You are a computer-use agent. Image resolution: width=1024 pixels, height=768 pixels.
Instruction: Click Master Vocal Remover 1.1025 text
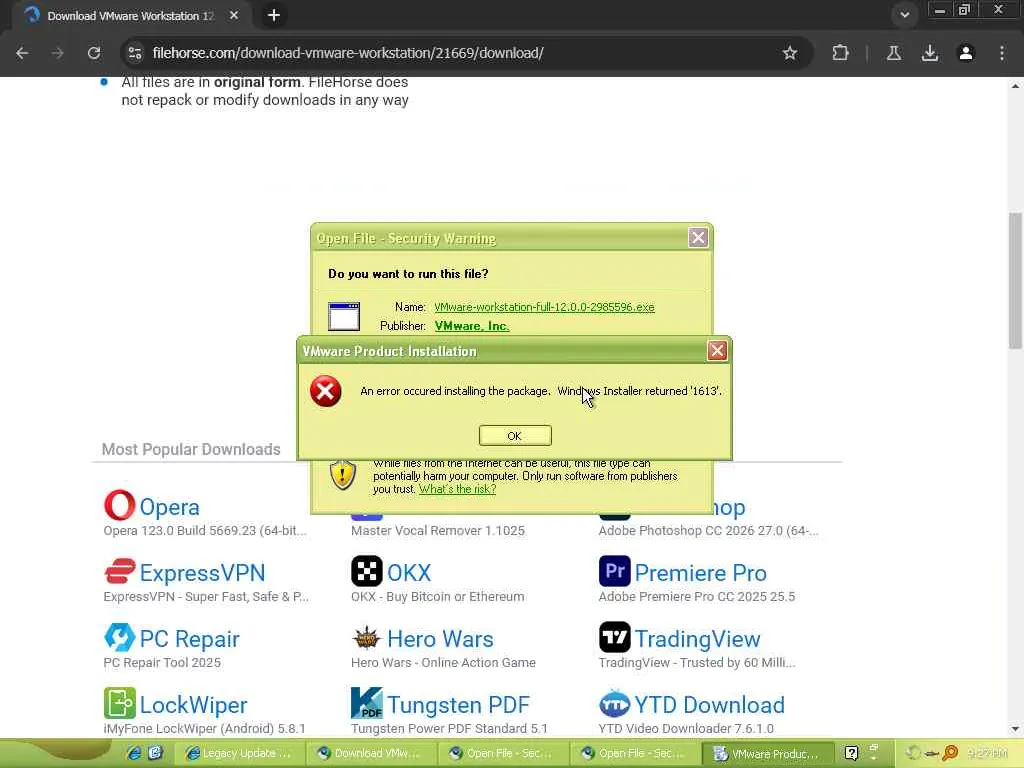[438, 531]
